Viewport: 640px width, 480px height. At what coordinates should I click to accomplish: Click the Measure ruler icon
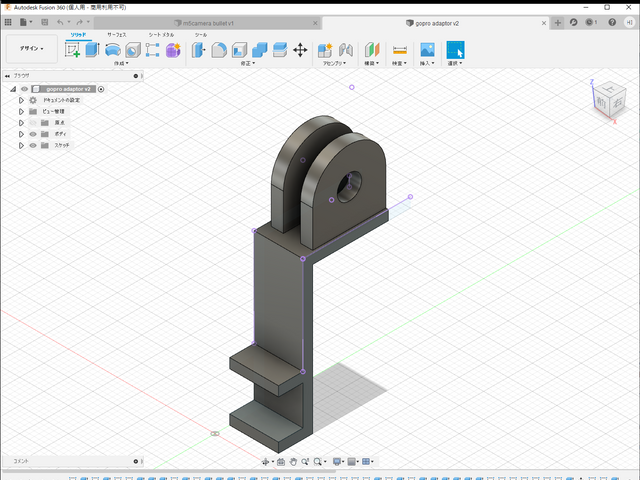click(400, 50)
